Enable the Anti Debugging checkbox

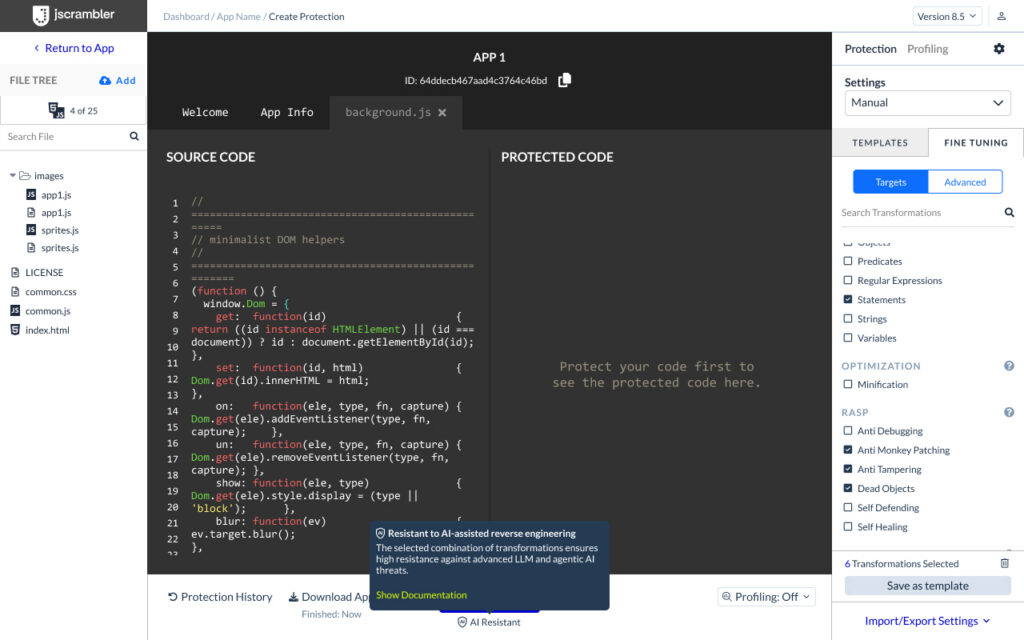(848, 431)
